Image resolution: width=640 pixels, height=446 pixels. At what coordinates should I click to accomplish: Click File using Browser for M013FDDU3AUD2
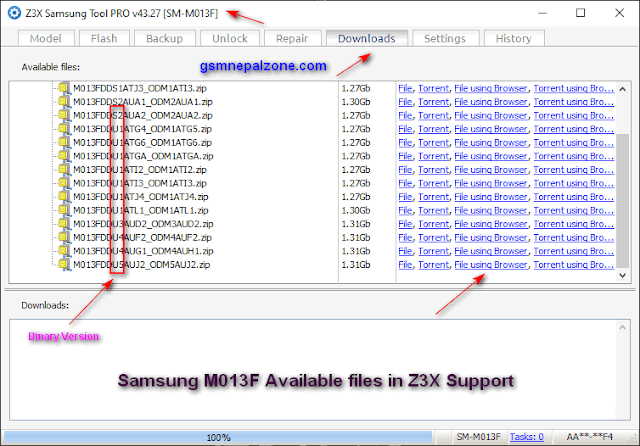point(491,224)
